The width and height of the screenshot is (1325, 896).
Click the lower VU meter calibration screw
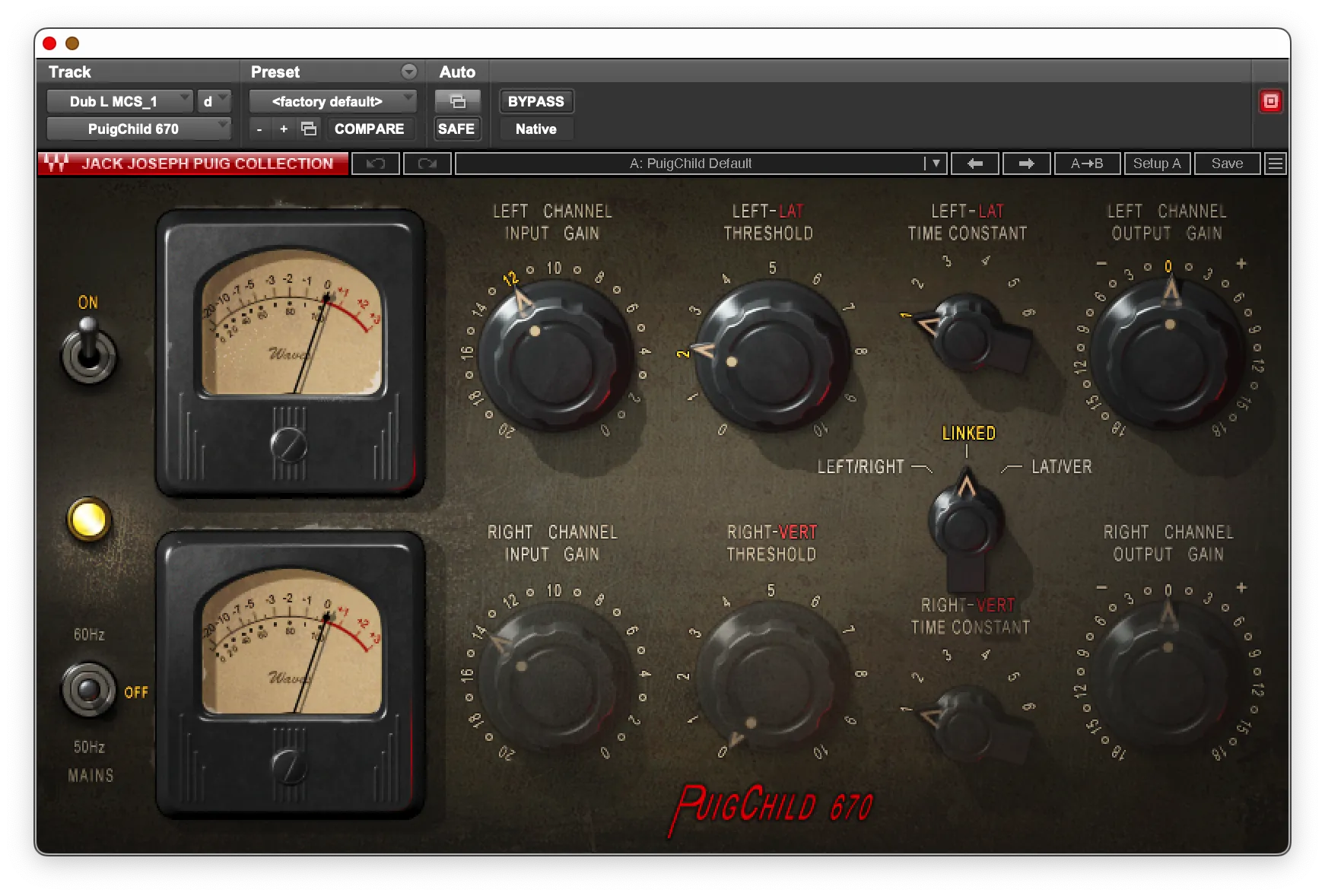pyautogui.click(x=288, y=767)
